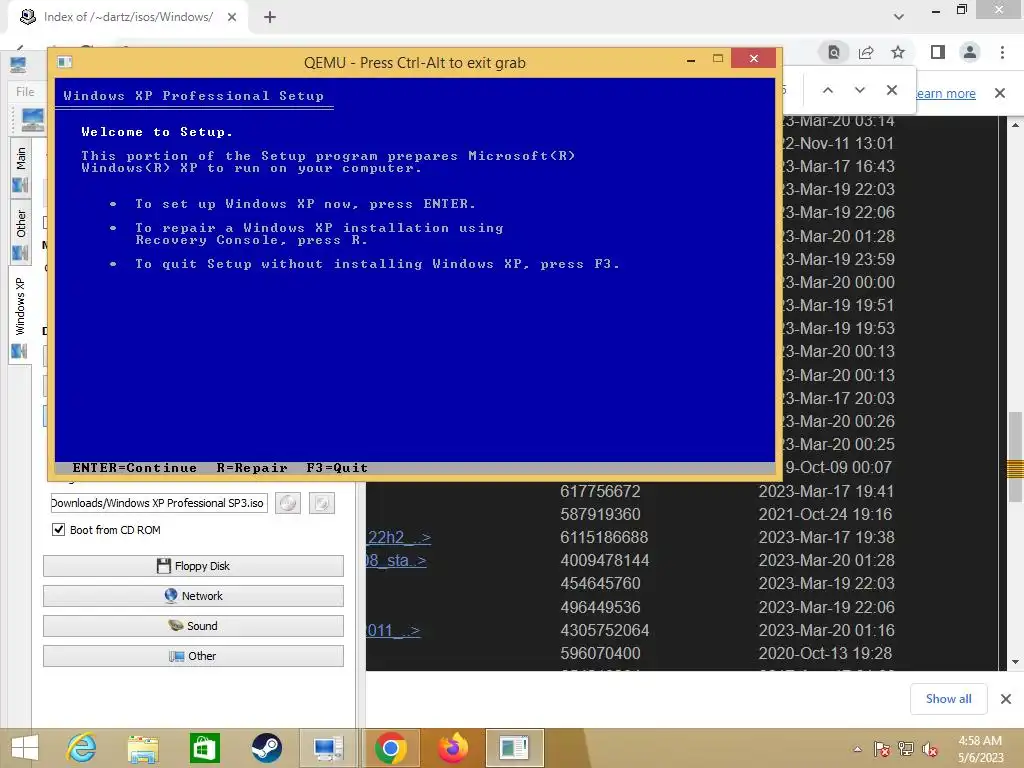Open Steam from taskbar
Image resolution: width=1024 pixels, height=768 pixels.
(x=266, y=748)
